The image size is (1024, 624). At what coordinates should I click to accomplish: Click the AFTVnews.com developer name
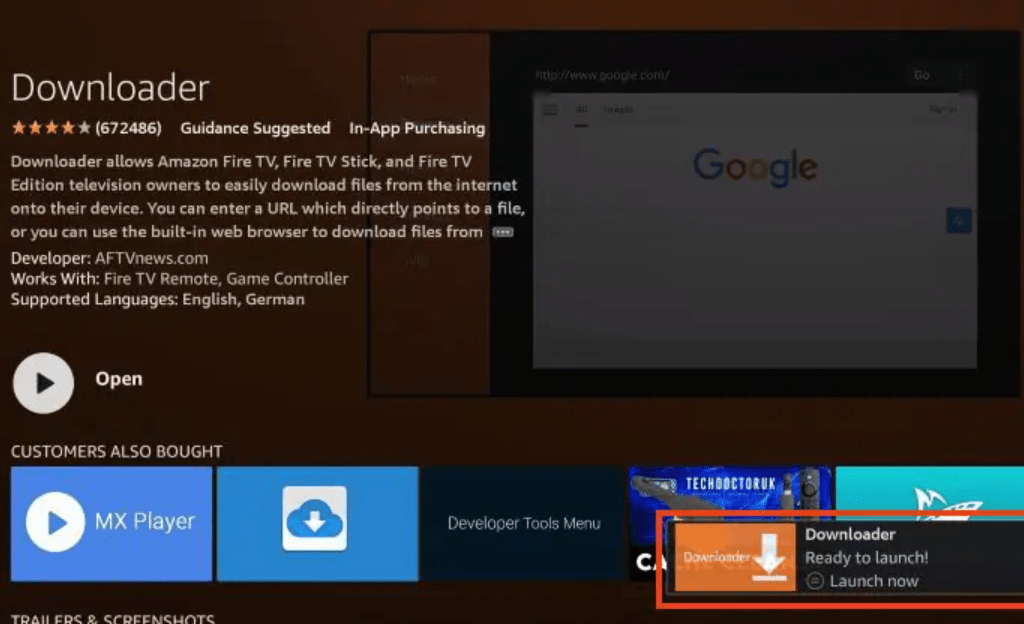pos(152,258)
